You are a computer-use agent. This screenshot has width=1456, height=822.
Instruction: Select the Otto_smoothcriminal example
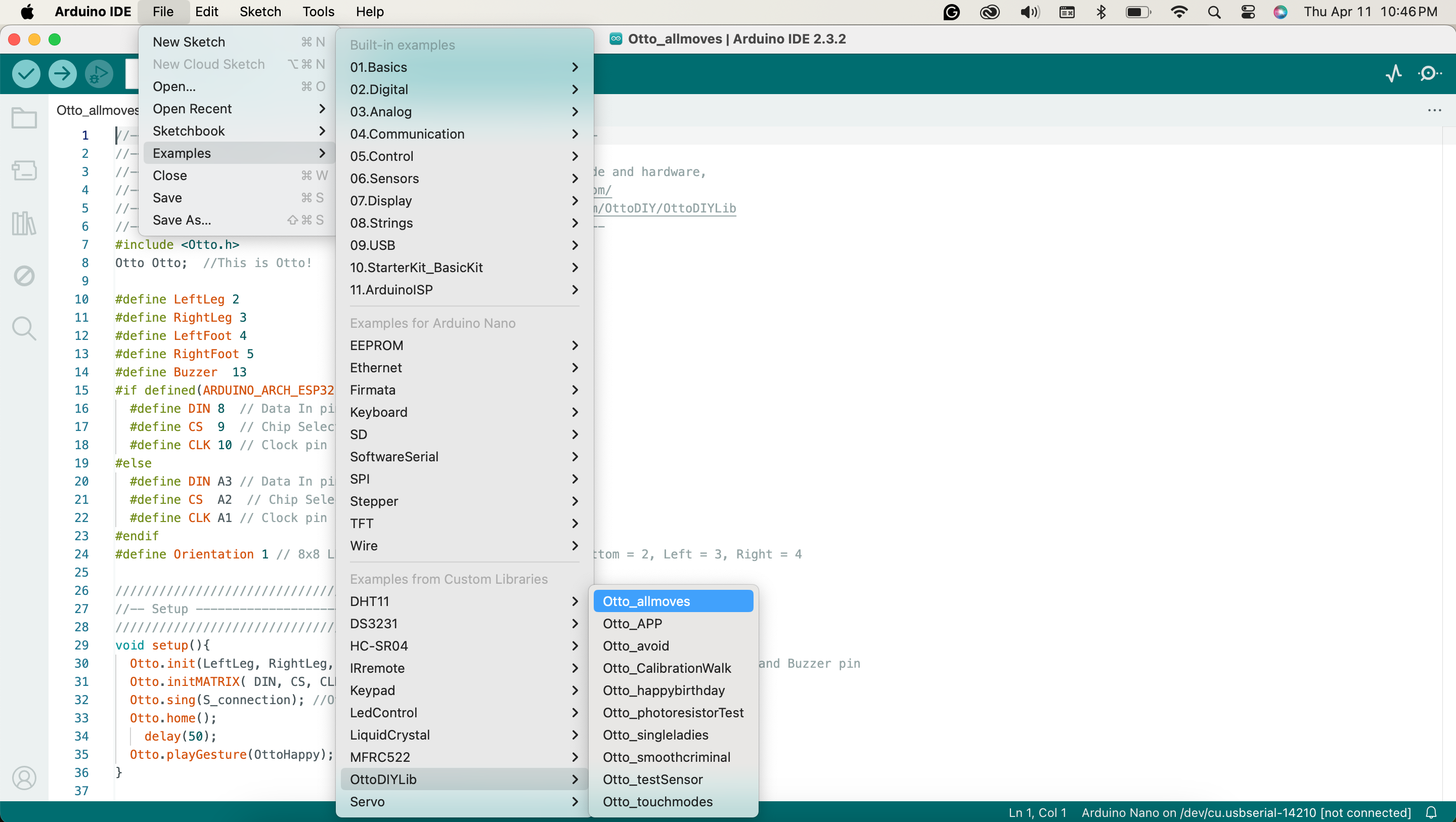pyautogui.click(x=673, y=757)
